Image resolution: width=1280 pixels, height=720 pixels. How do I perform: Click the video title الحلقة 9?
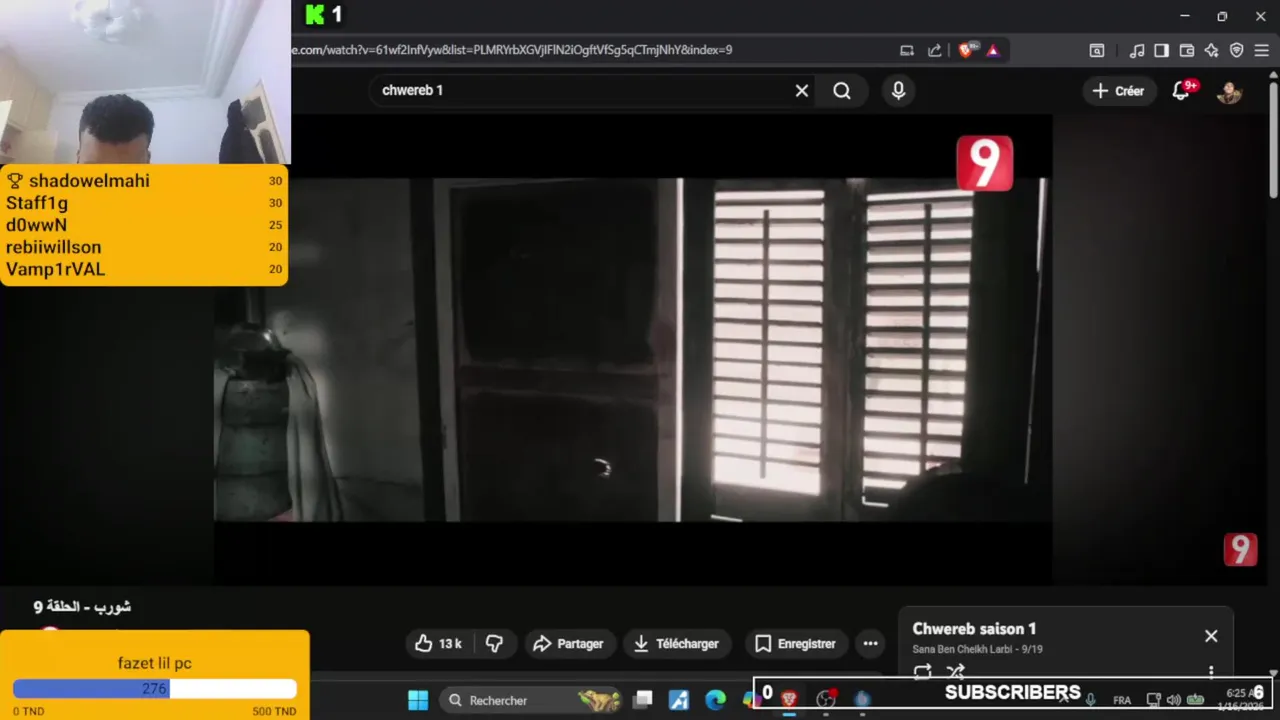[x=82, y=607]
